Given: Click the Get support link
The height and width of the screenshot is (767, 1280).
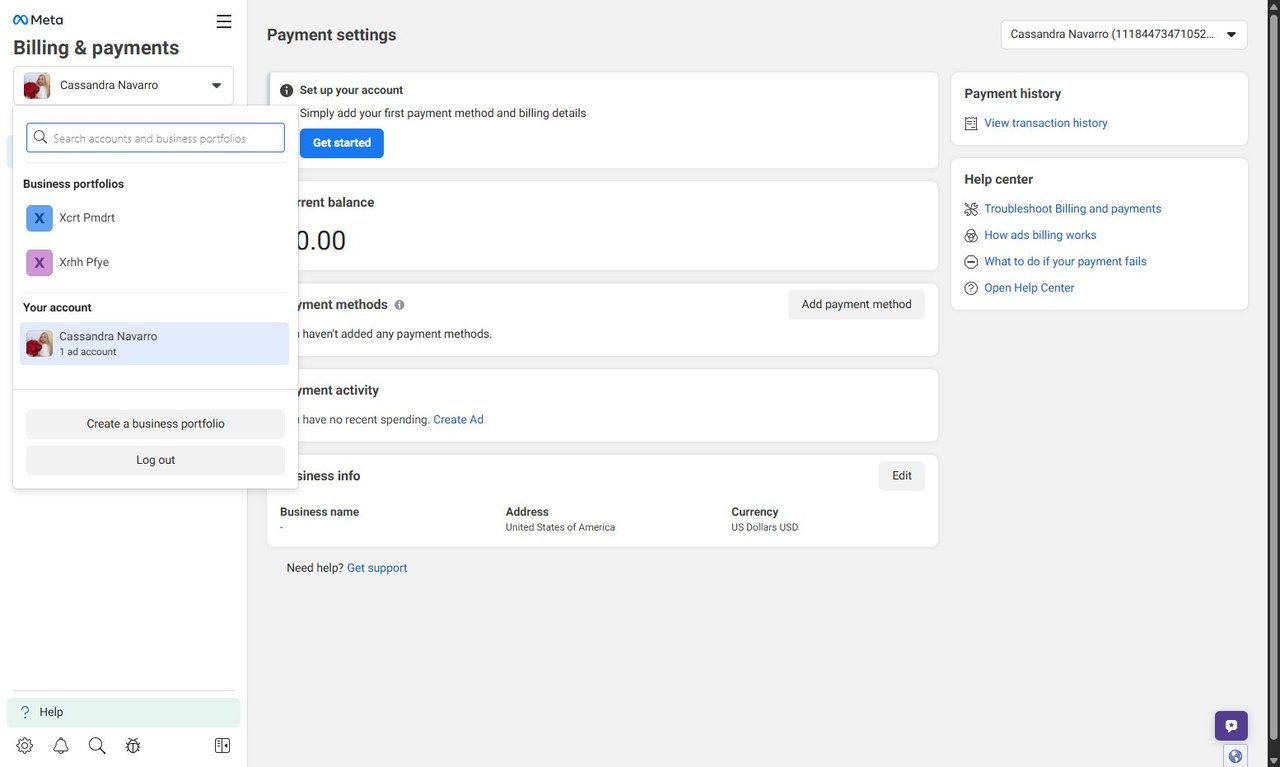Looking at the screenshot, I should [377, 568].
